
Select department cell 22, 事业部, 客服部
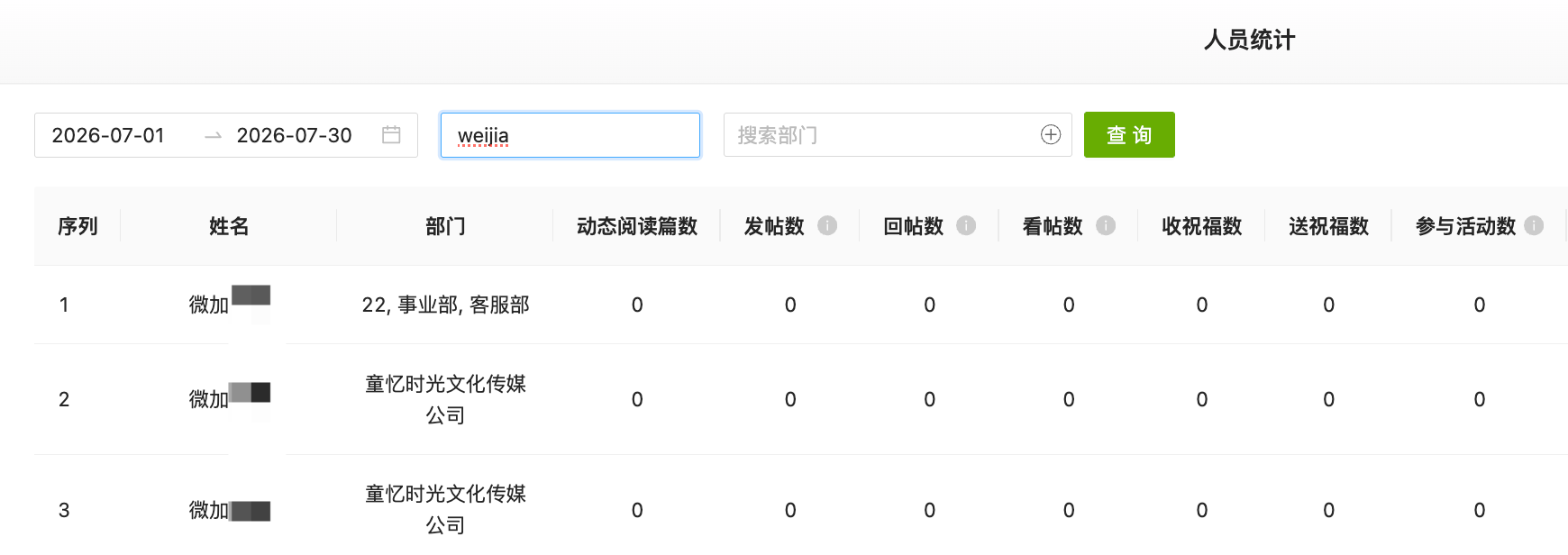click(x=445, y=305)
